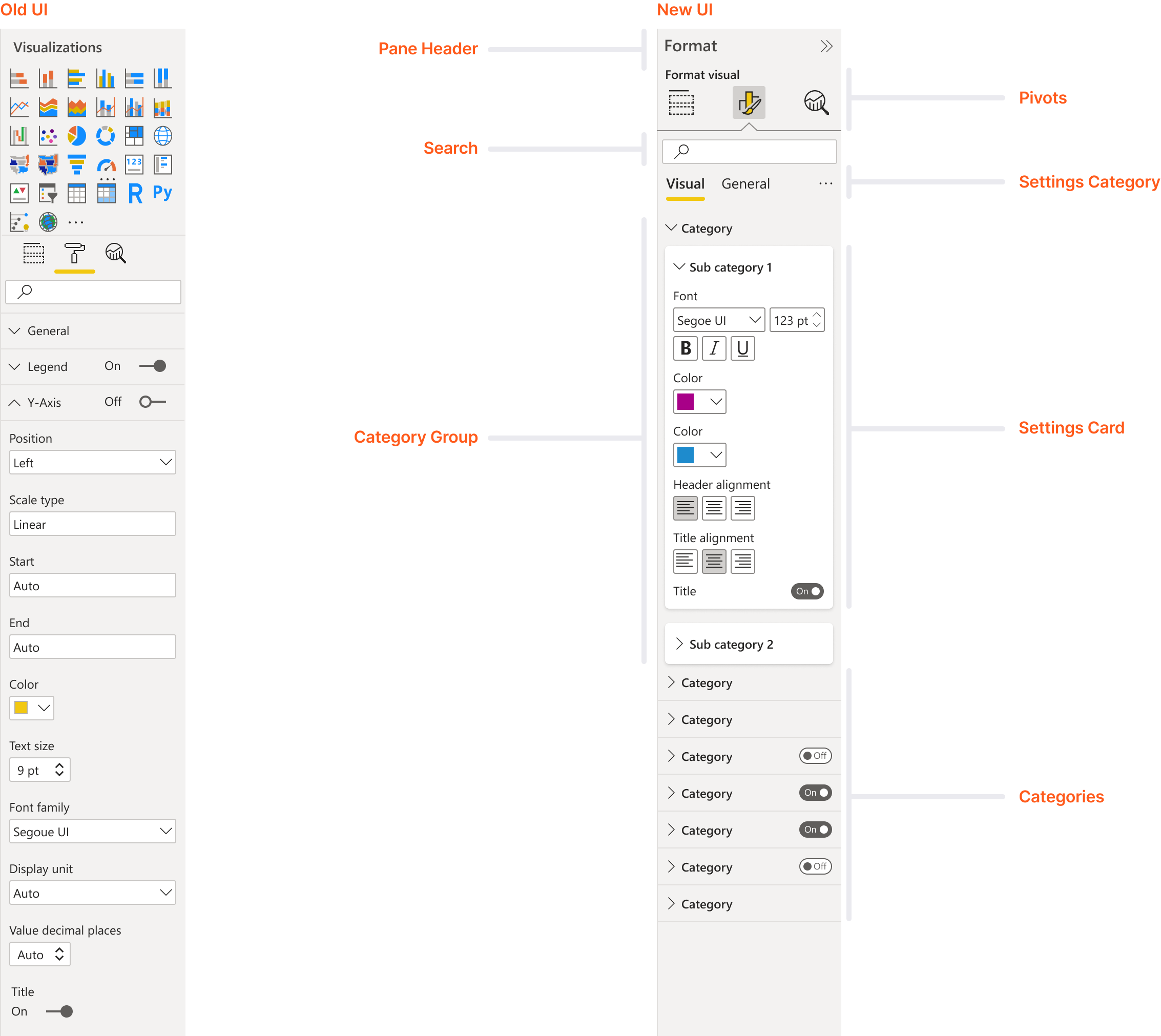Select the gauge visualization

point(106,165)
